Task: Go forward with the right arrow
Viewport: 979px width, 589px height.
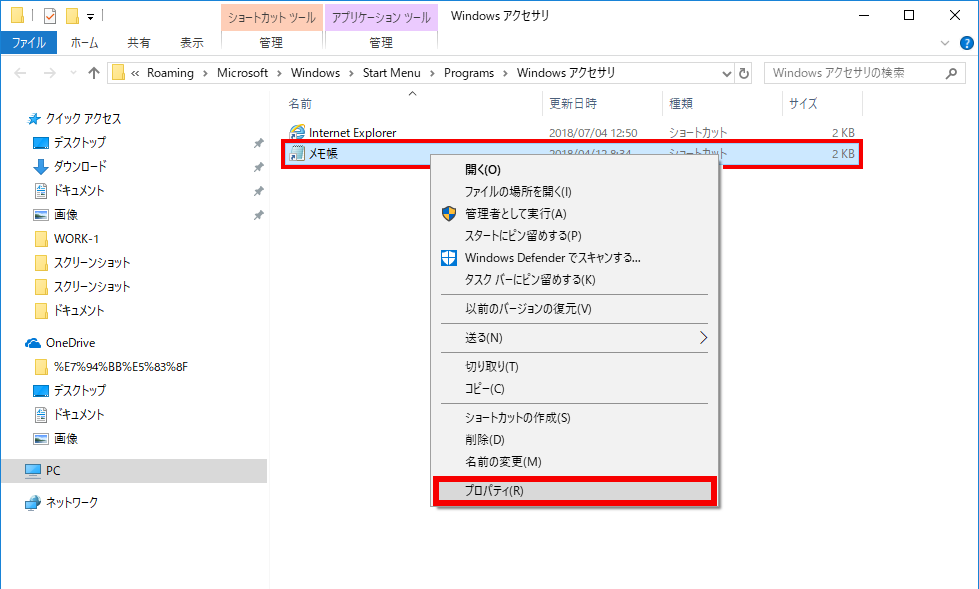Action: point(49,73)
